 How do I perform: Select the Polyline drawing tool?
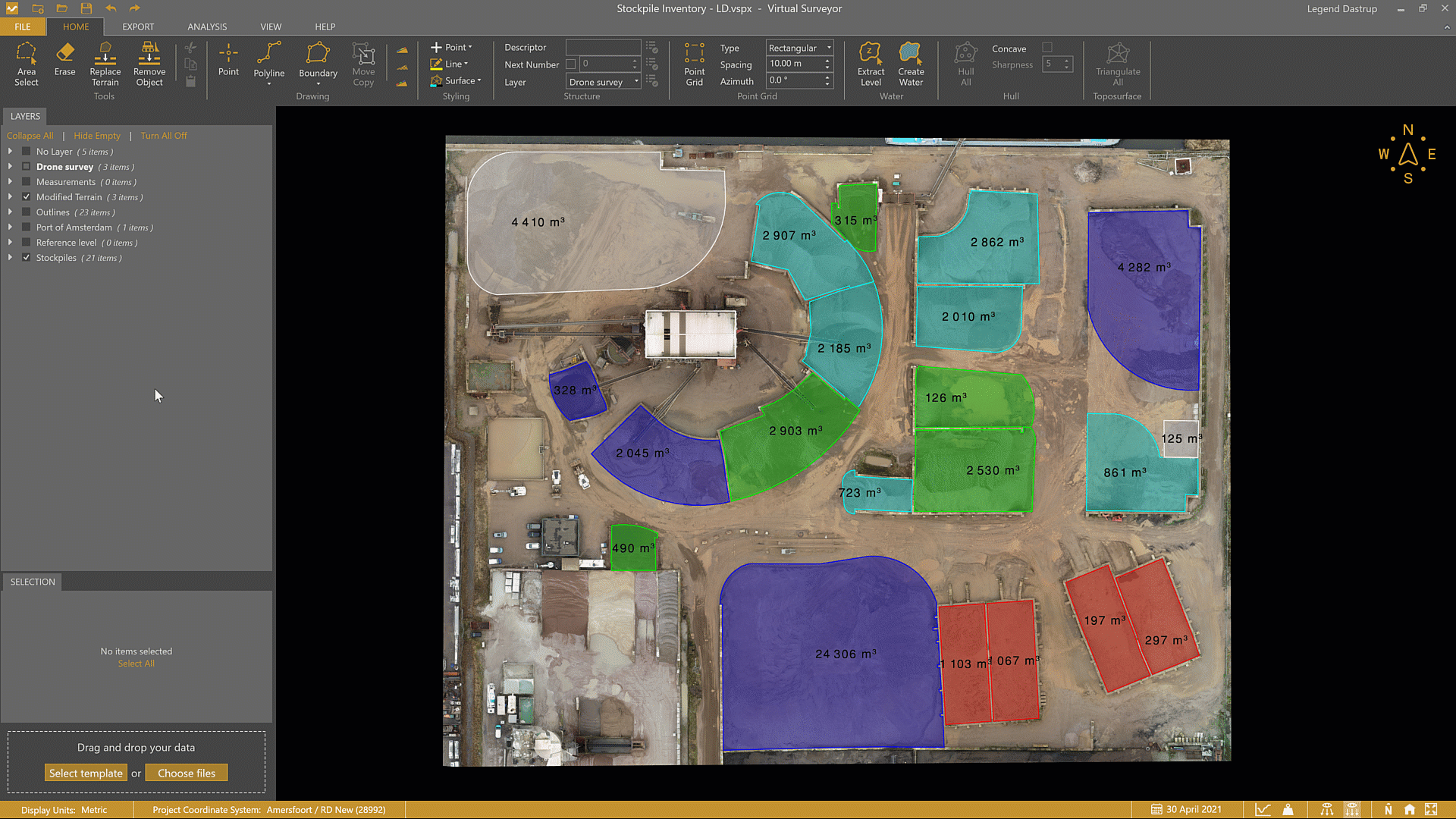pyautogui.click(x=268, y=61)
